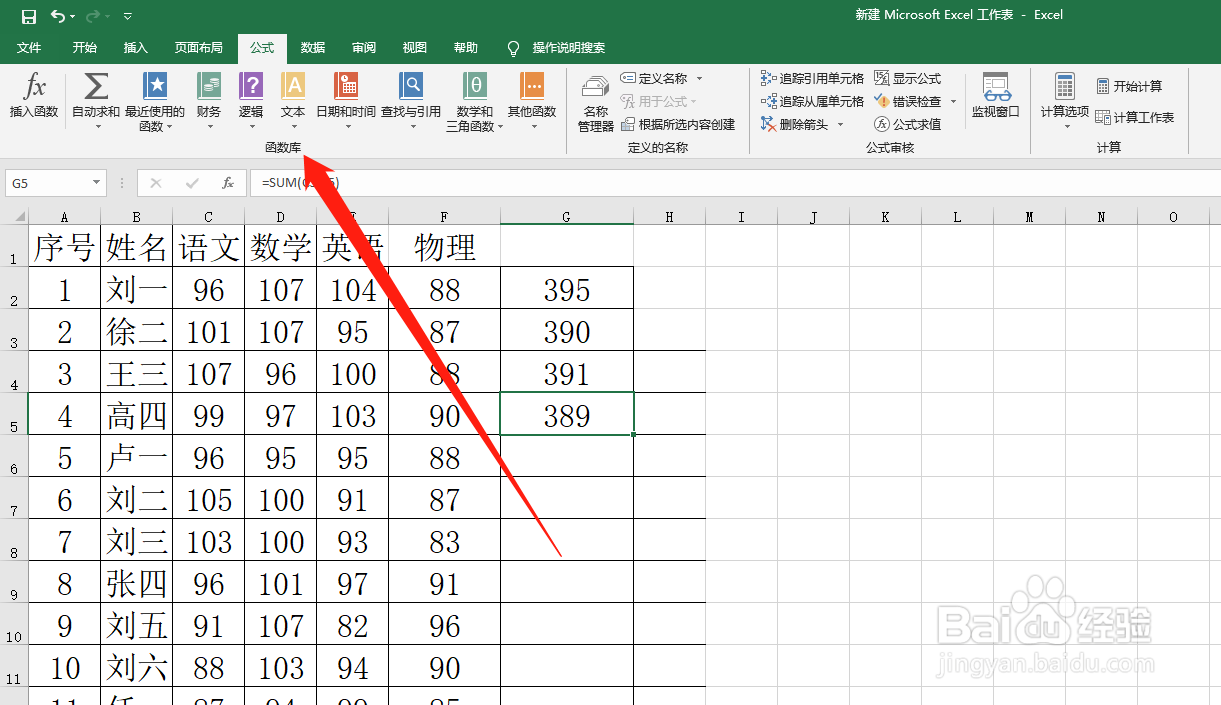
Task: Click the 语文 header cell
Action: tap(208, 246)
